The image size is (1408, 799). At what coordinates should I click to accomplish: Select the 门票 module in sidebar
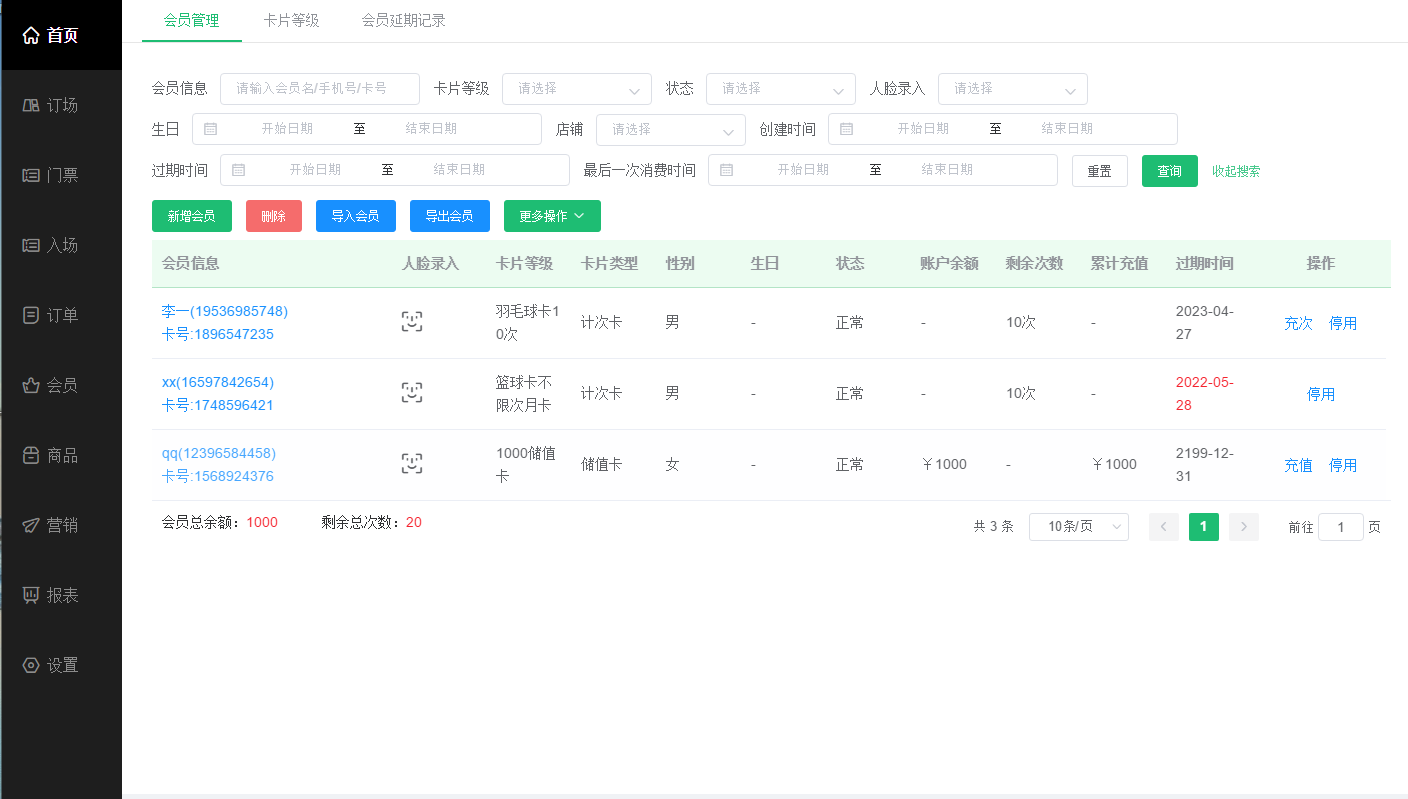(x=61, y=175)
